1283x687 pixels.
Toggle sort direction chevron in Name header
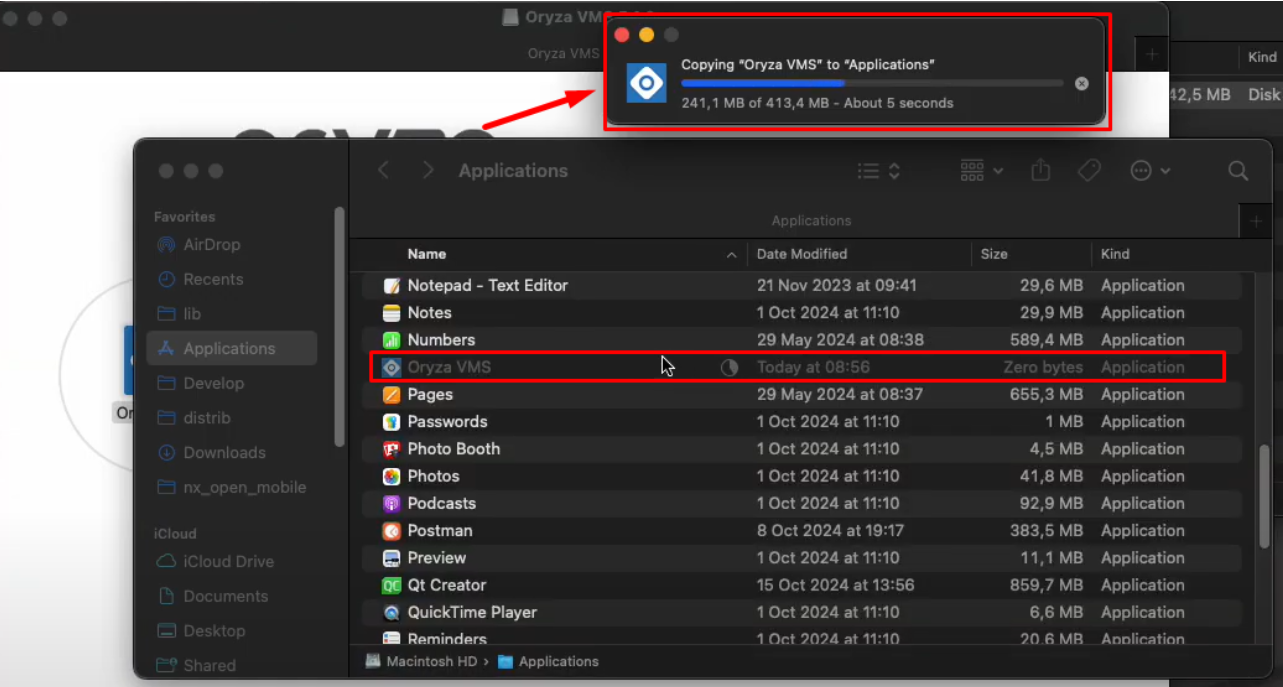[x=732, y=255]
